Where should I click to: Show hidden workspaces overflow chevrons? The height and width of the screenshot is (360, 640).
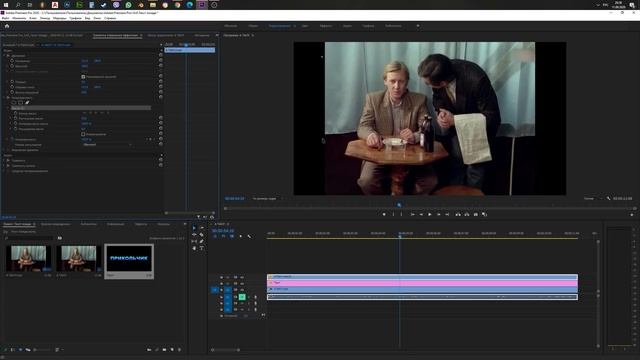tap(418, 26)
